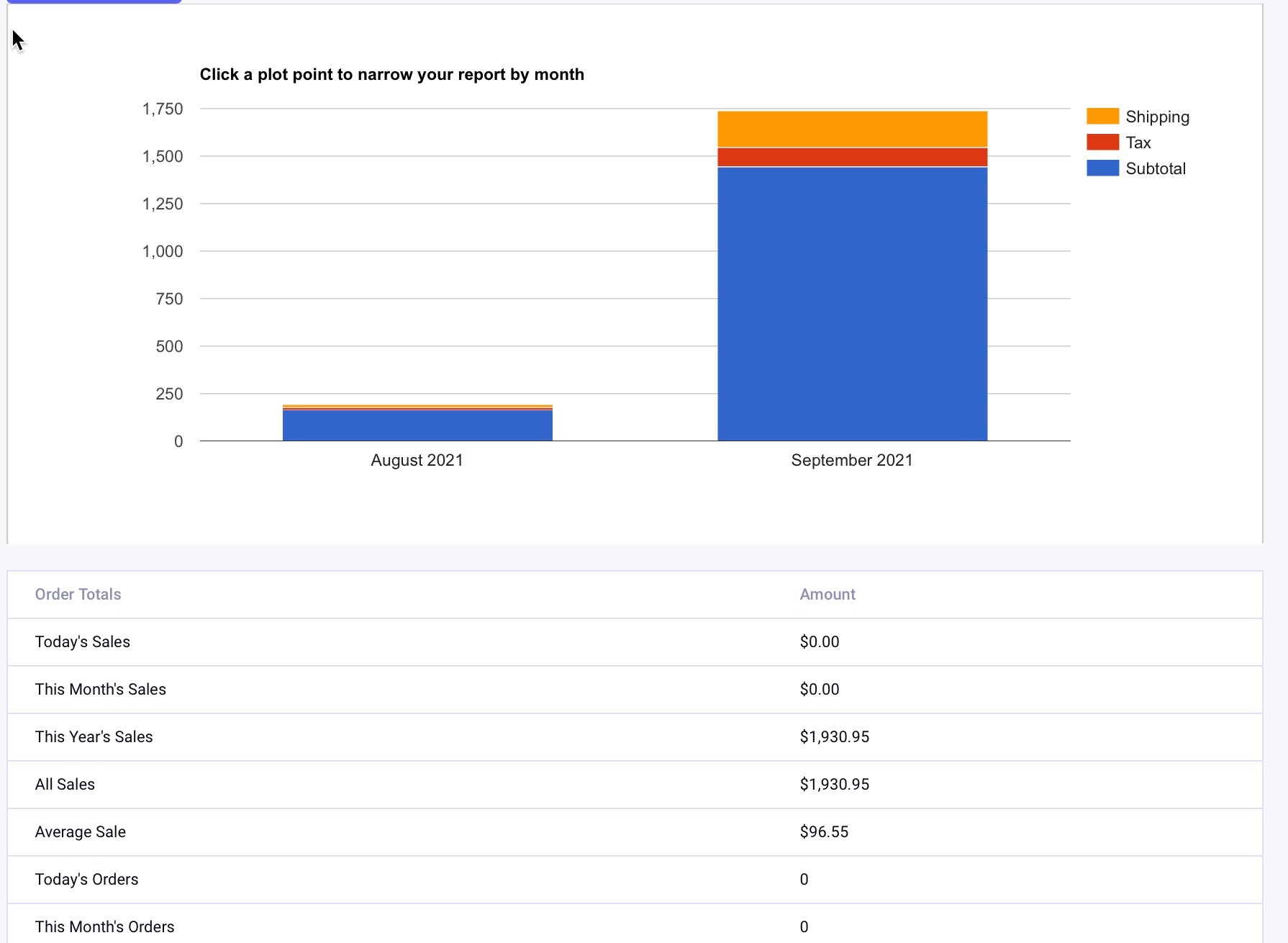Image resolution: width=1288 pixels, height=943 pixels.
Task: Toggle the Subtotal series in the chart legend
Action: [x=1155, y=168]
